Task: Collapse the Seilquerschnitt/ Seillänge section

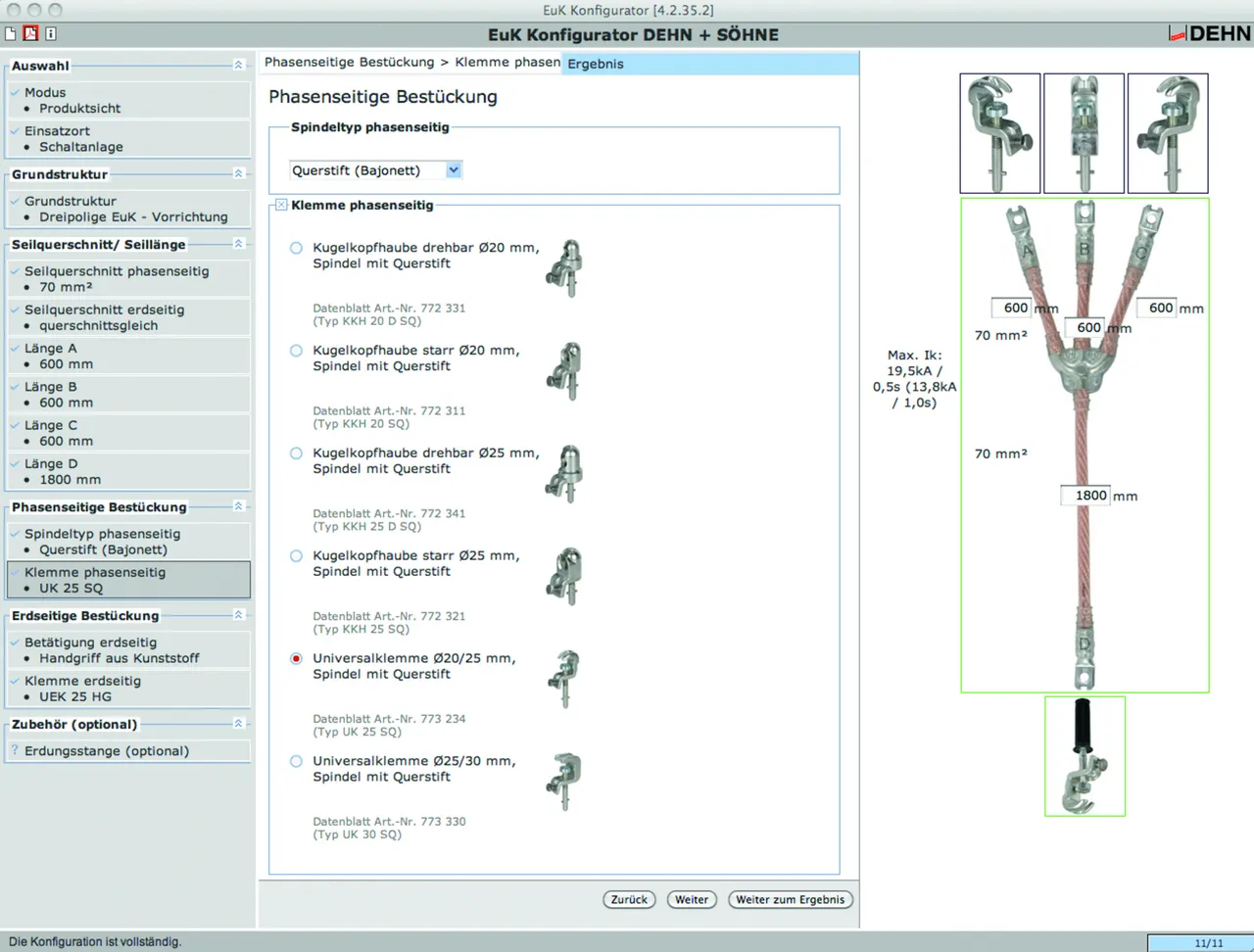Action: point(238,243)
